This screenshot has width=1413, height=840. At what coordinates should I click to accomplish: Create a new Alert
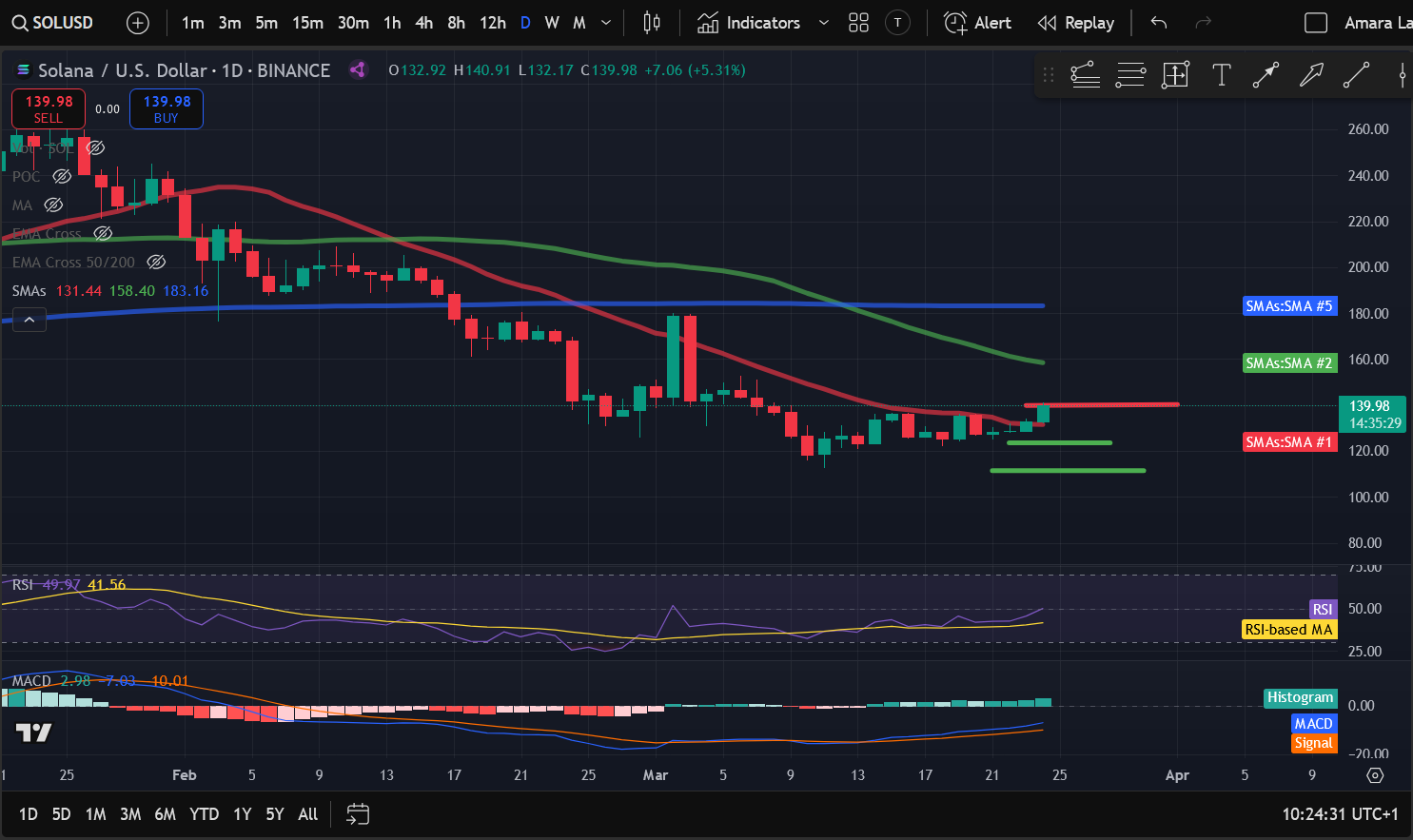977,23
